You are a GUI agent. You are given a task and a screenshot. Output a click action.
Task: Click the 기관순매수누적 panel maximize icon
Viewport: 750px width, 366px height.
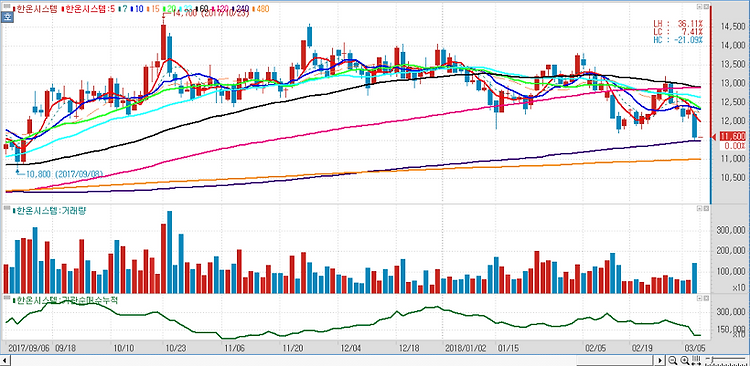coord(705,297)
